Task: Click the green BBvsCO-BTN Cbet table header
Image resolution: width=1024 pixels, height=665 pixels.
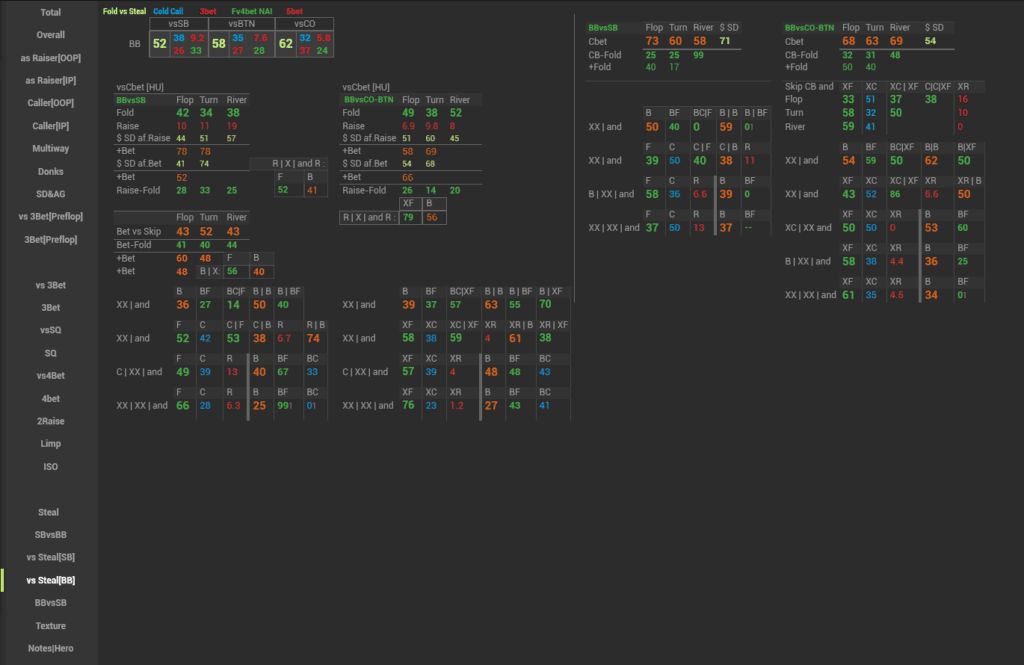Action: [x=810, y=28]
